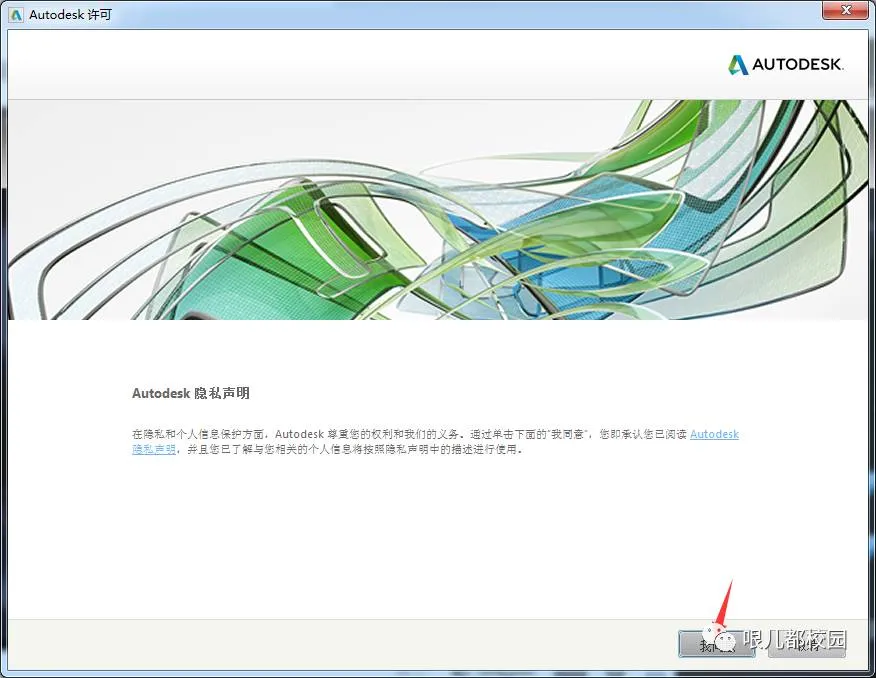Click the Autodesk 隐私声明 heading text
Viewport: 876px width, 678px height.
(191, 393)
